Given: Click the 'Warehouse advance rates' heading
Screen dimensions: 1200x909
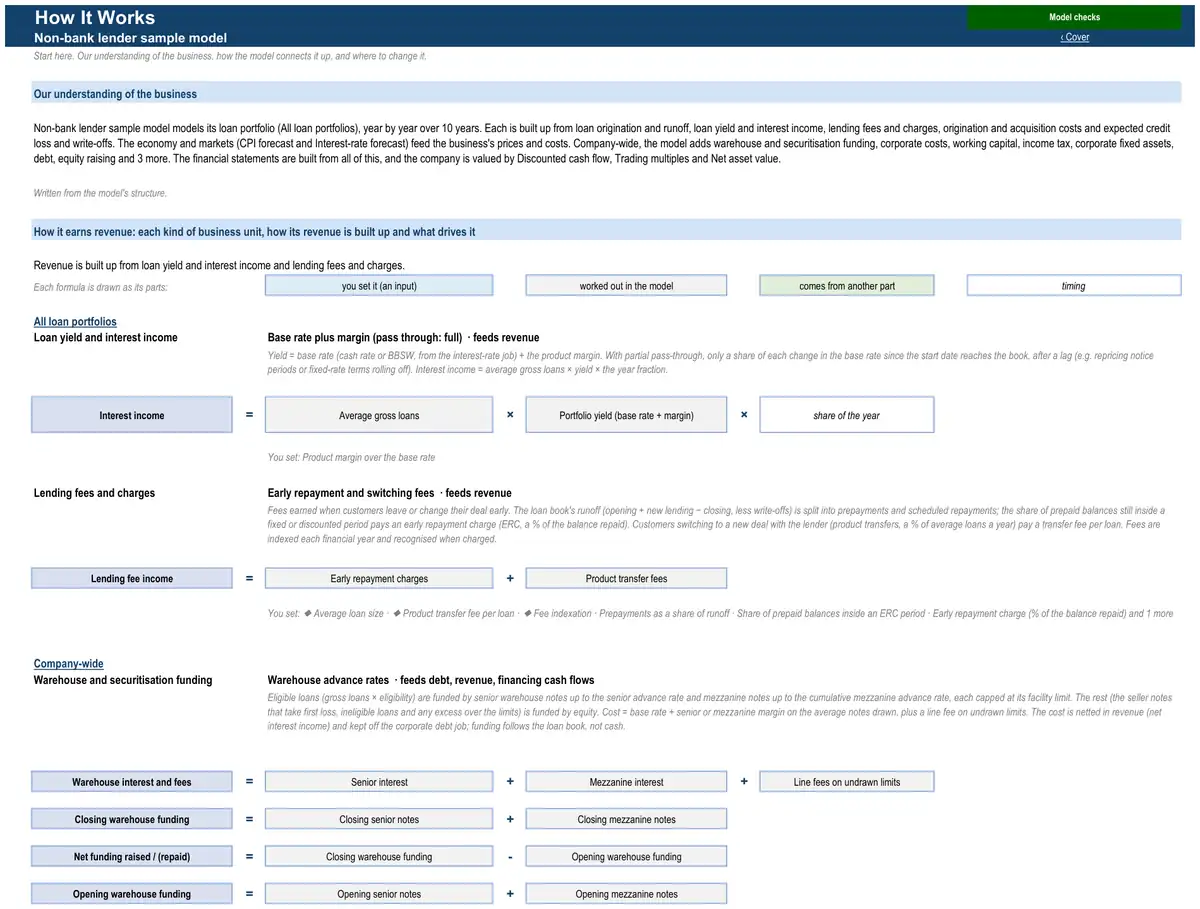Looking at the screenshot, I should click(328, 680).
